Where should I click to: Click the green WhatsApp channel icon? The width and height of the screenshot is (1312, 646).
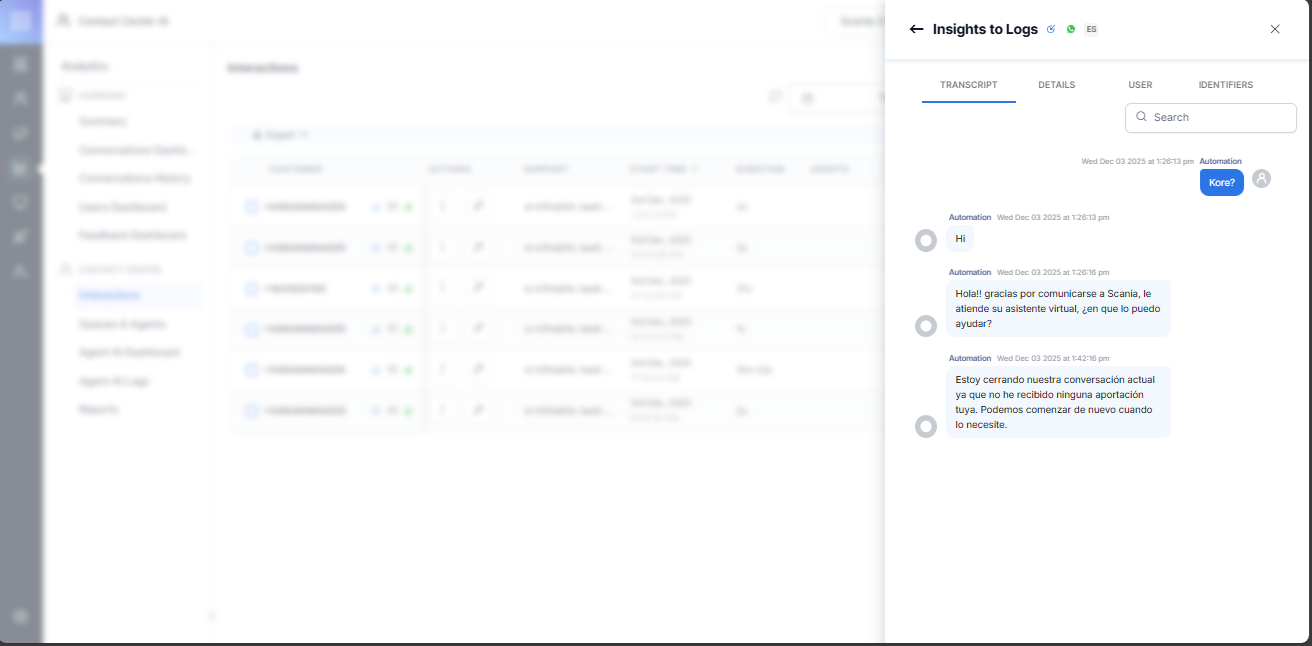click(x=1071, y=29)
